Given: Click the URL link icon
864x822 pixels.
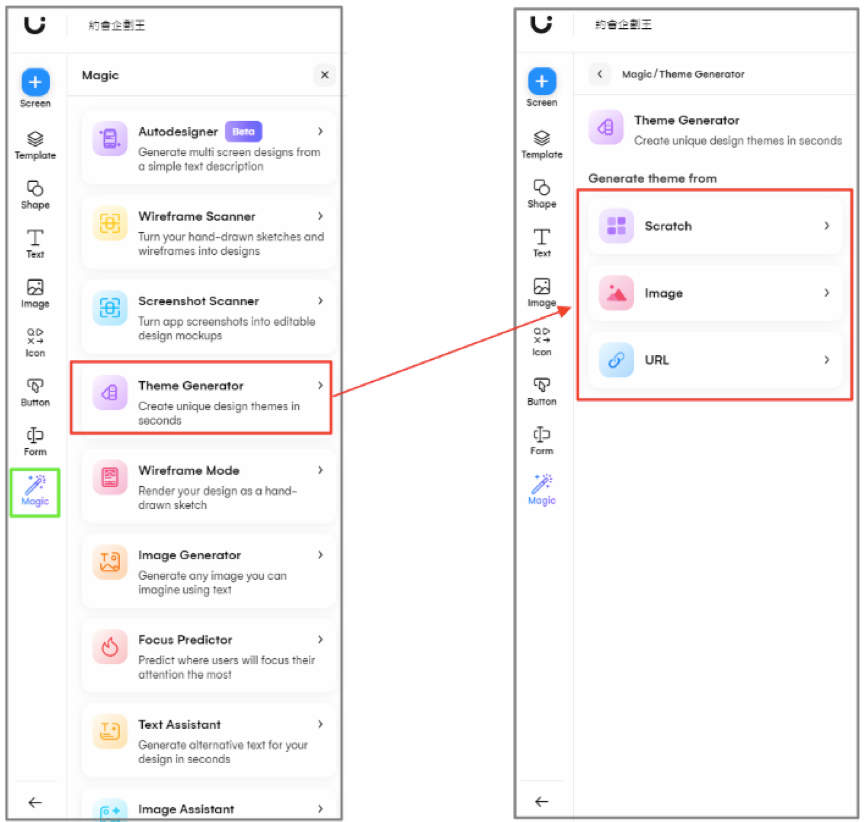Looking at the screenshot, I should coord(616,360).
